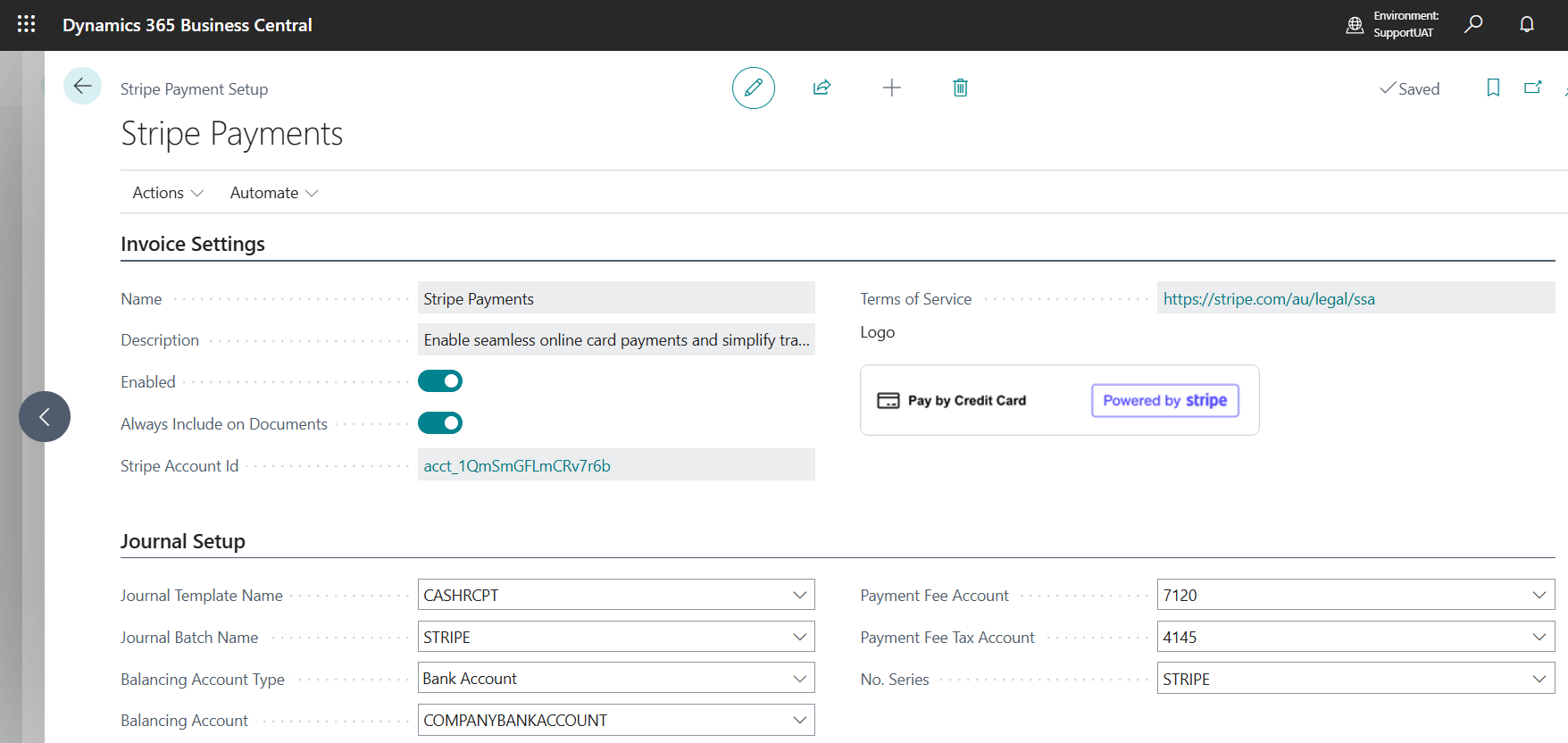Click the Logo label
Screen dimensions: 1568x743
(x=877, y=332)
